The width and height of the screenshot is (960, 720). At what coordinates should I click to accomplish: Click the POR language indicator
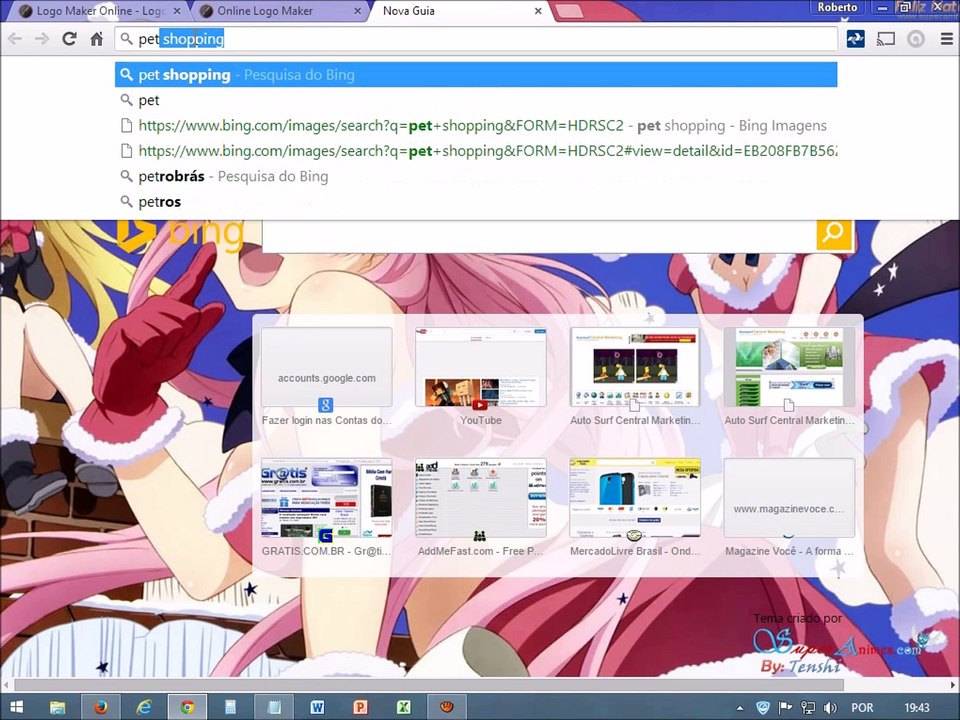coord(862,708)
